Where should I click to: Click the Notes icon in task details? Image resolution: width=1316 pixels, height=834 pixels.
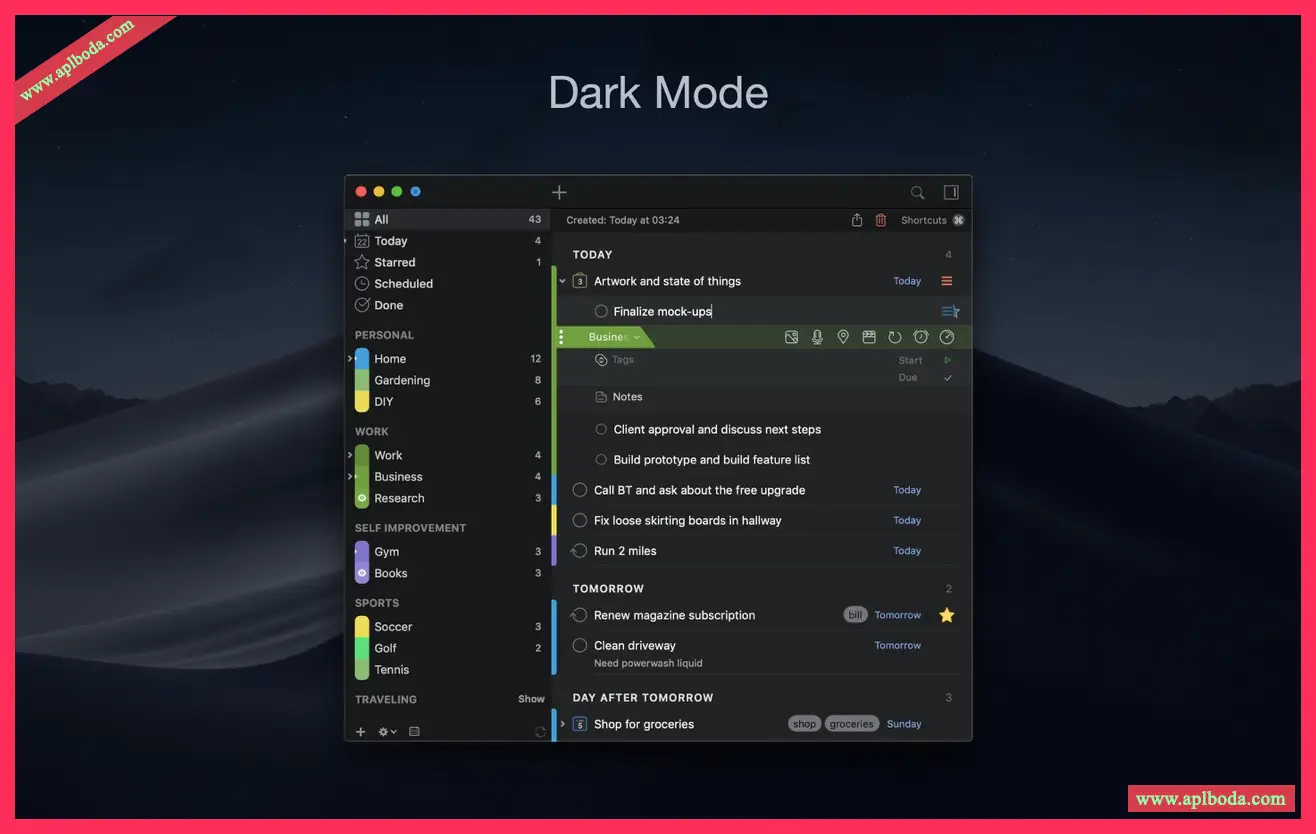coord(601,397)
